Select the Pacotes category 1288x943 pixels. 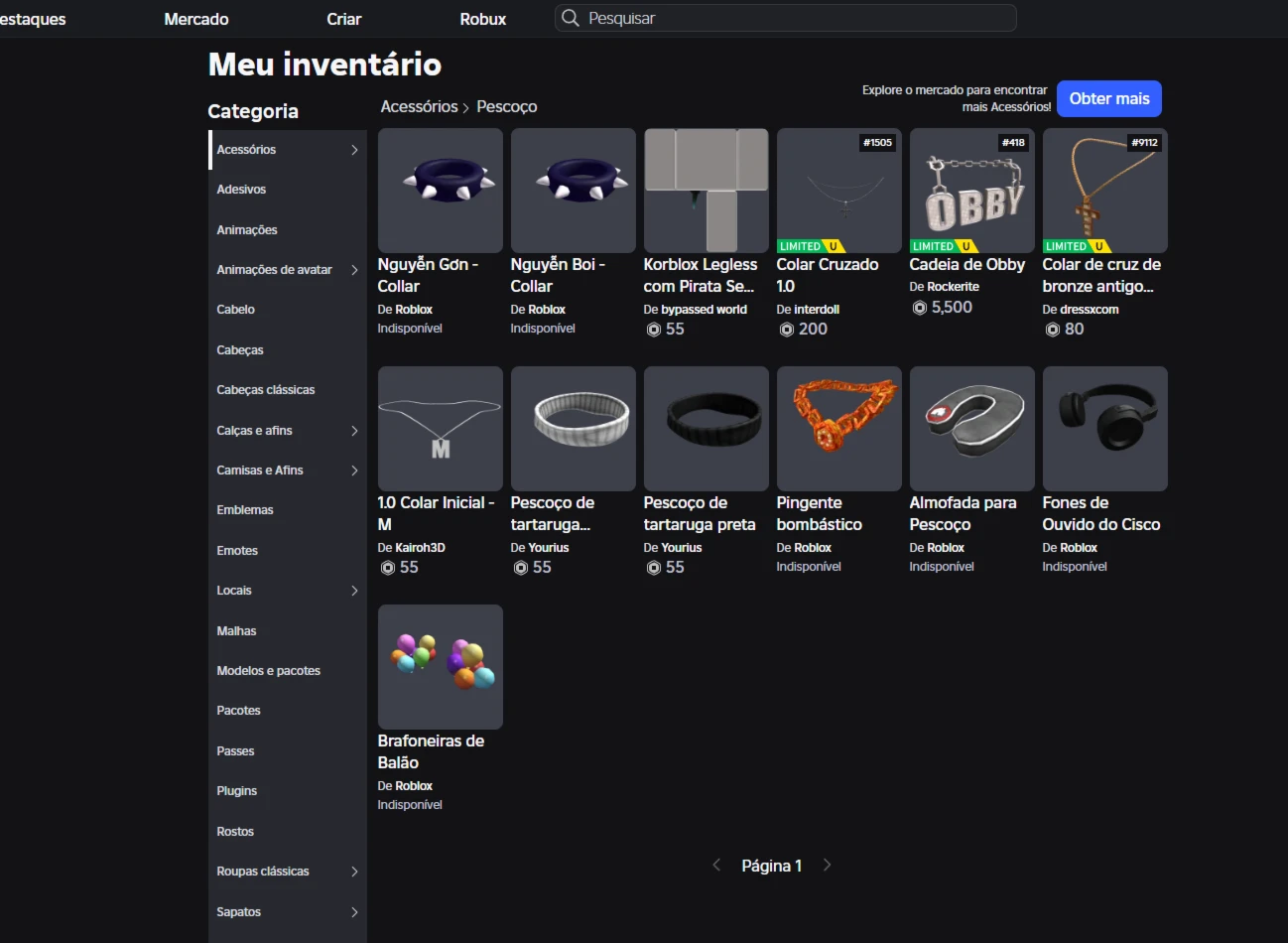click(287, 711)
